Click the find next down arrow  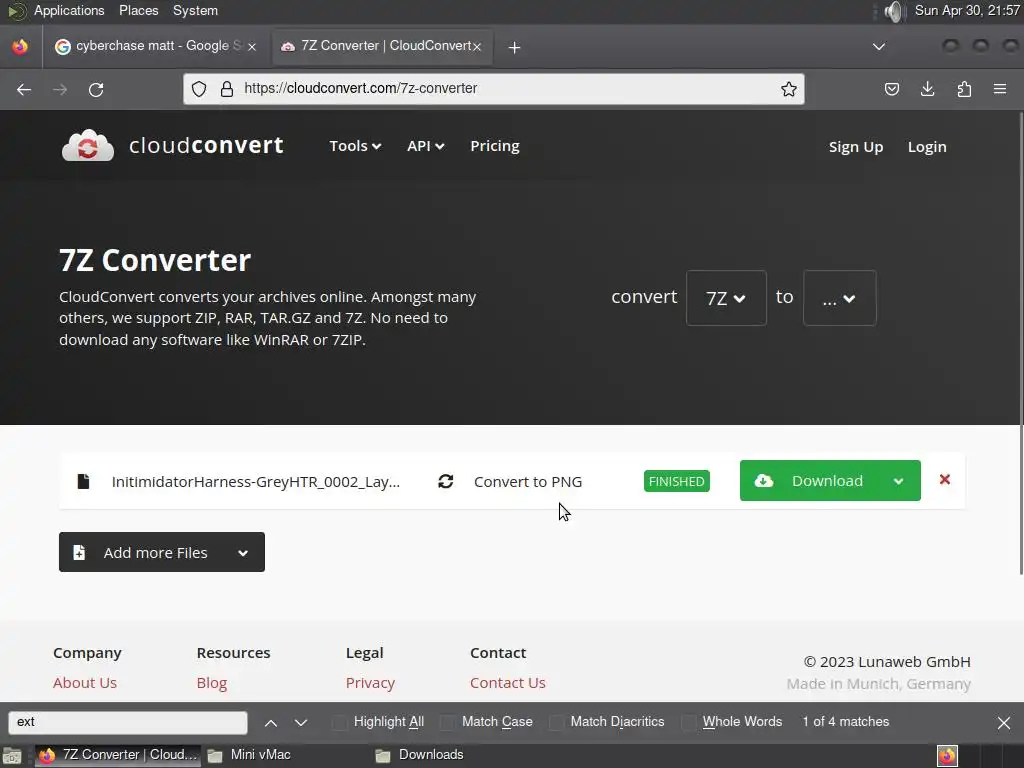tap(300, 722)
